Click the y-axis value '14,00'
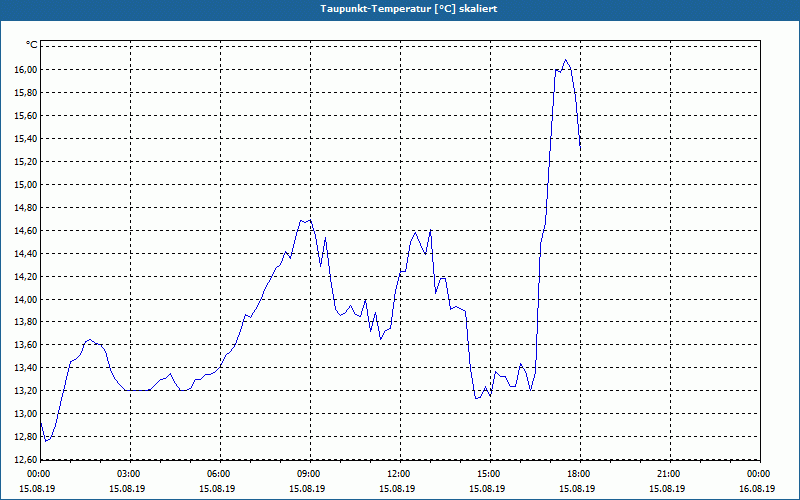Screen dimensions: 800x500 pos(27,299)
